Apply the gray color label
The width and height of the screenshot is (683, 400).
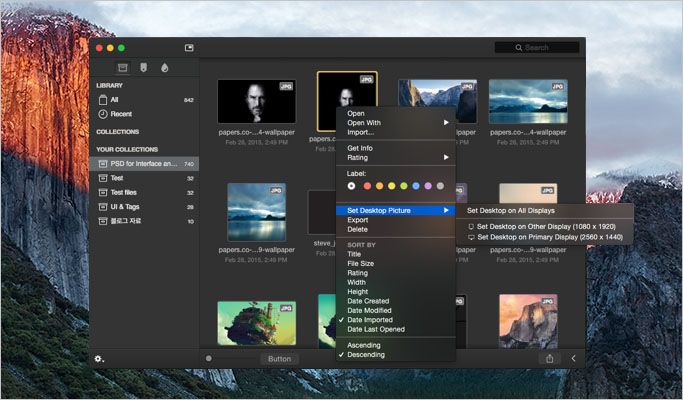click(x=440, y=186)
